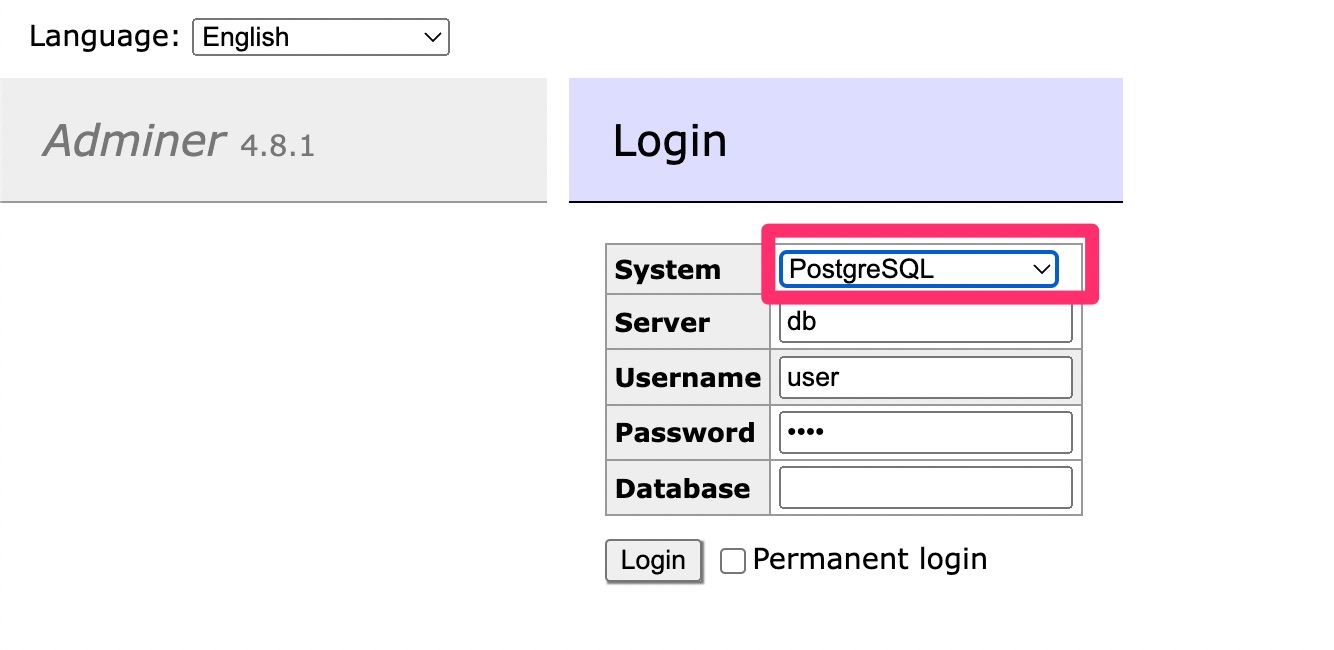
Task: Click the Server input field containing db
Action: click(x=925, y=322)
